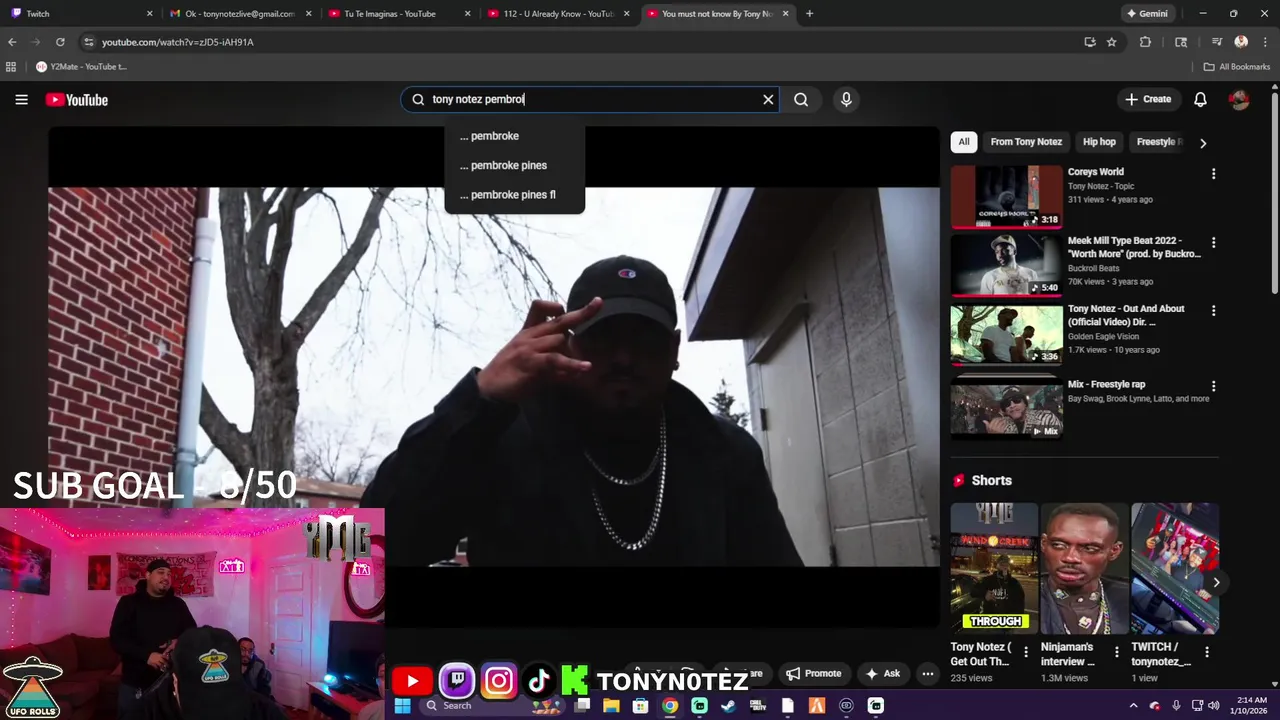1280x720 pixels.
Task: Start voice search with microphone icon
Action: [846, 99]
